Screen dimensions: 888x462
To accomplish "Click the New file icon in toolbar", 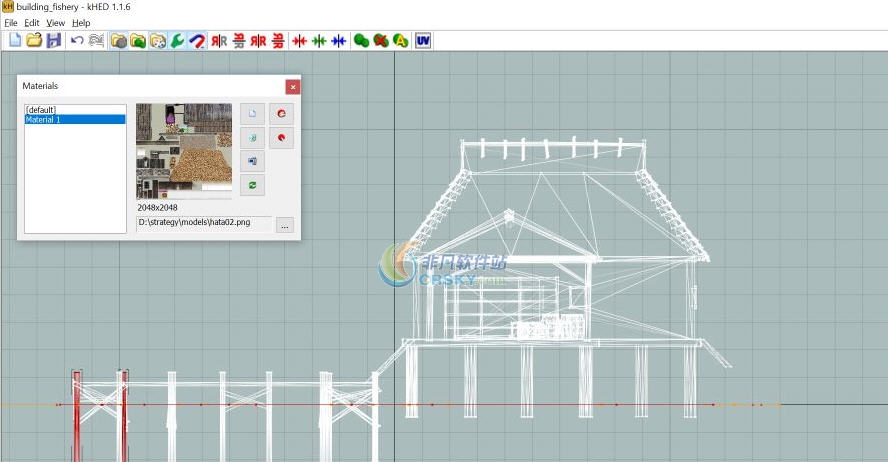I will (15, 41).
